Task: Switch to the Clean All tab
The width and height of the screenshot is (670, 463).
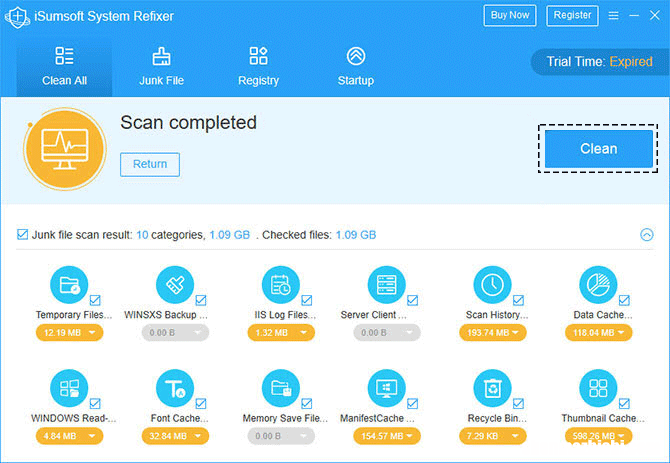Action: 65,67
